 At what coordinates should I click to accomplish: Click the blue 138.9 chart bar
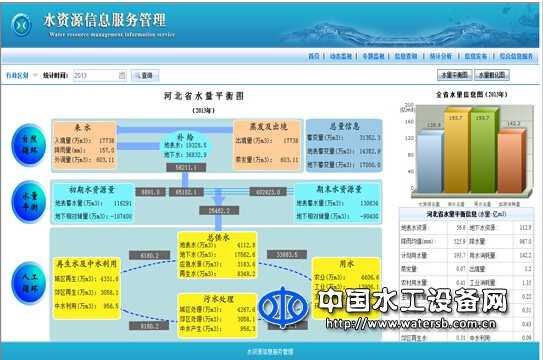[x=430, y=162]
